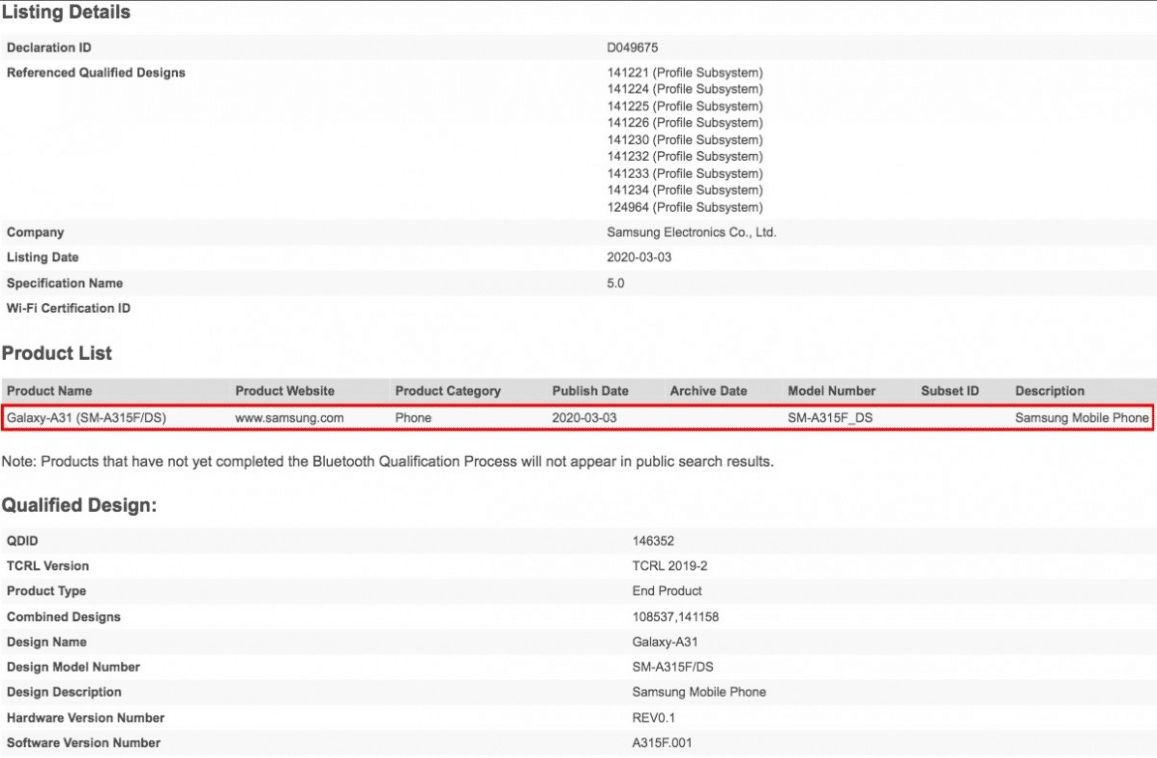Select hardware version REV0.1
Image resolution: width=1157 pixels, height=758 pixels.
coord(654,717)
